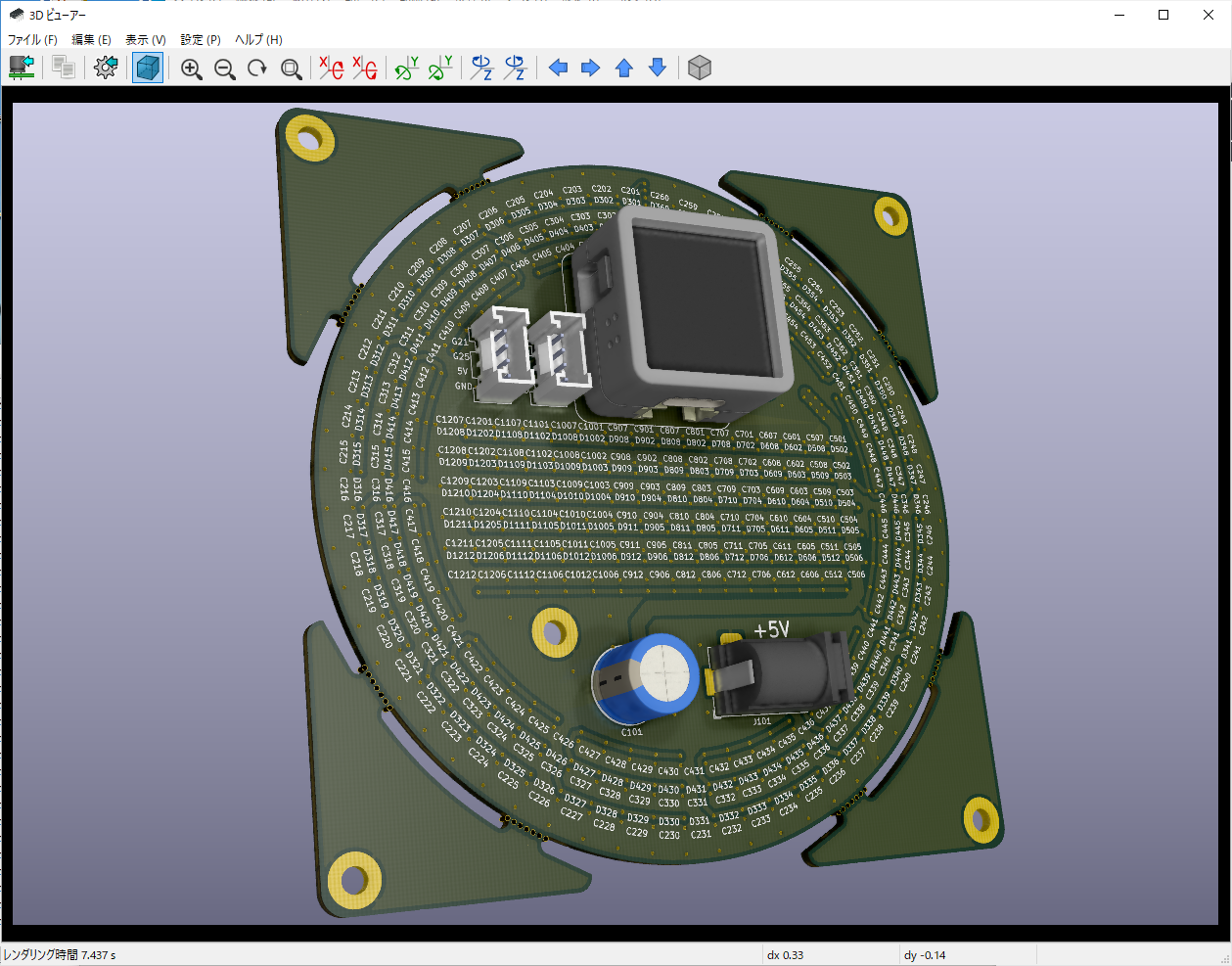Move the board right with the right arrow
1232x966 pixels.
pos(591,68)
